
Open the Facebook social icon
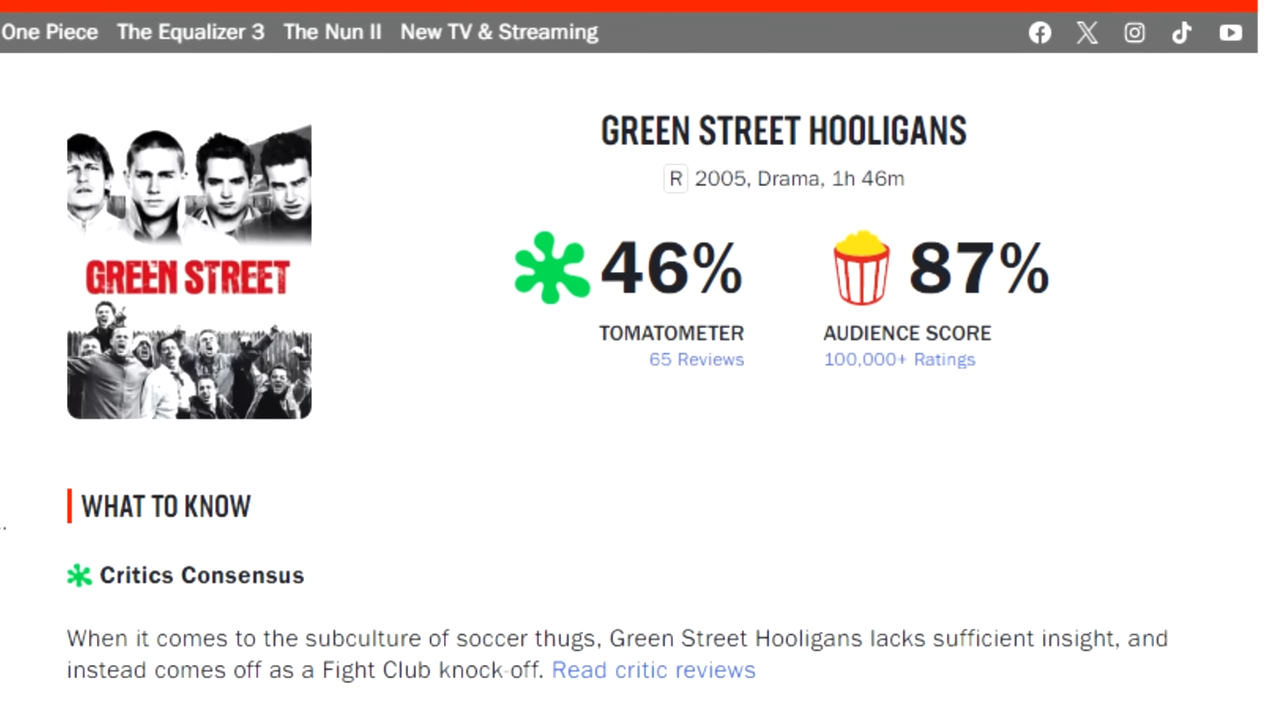click(x=1040, y=33)
